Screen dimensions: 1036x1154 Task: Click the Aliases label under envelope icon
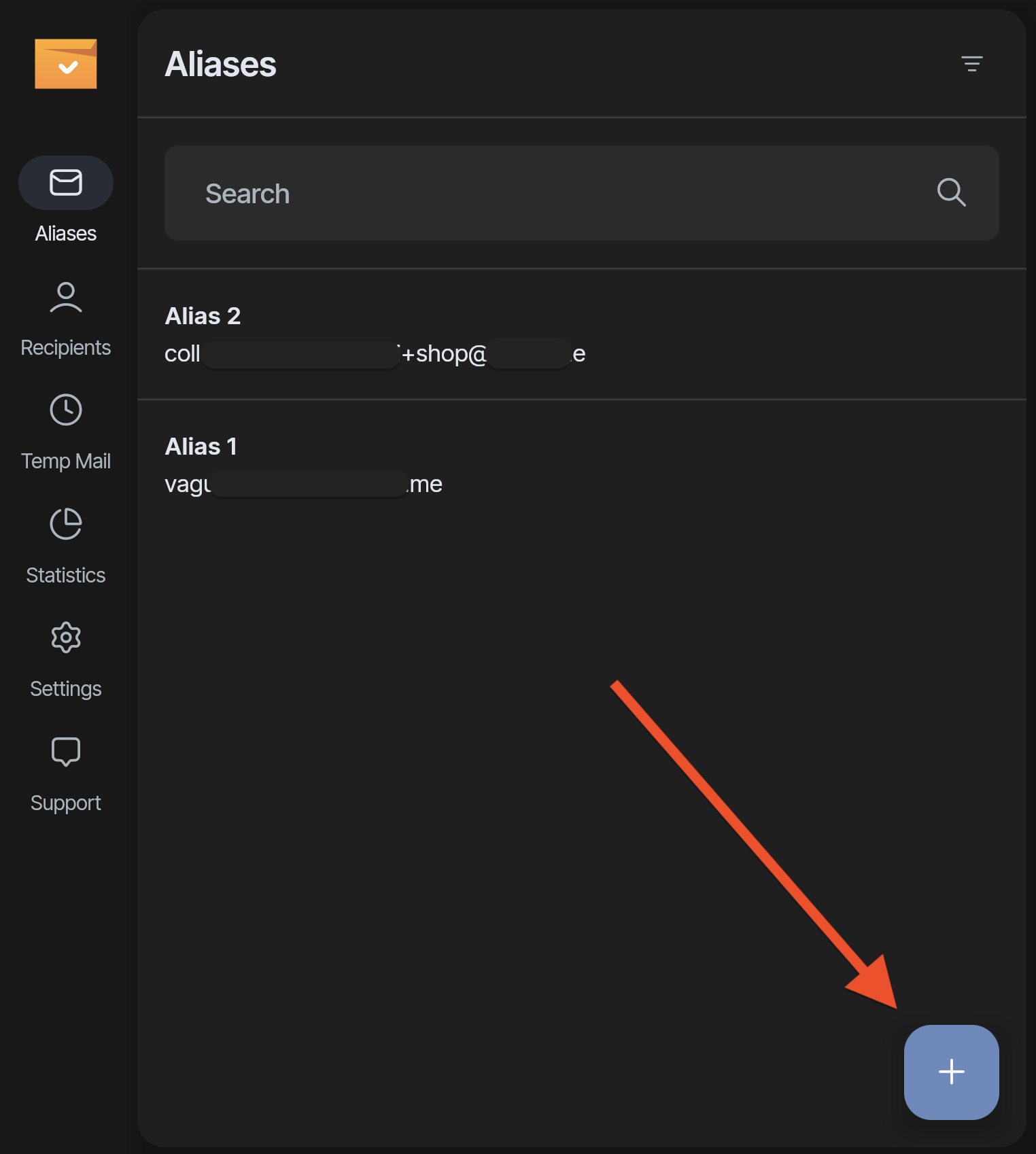(x=66, y=233)
